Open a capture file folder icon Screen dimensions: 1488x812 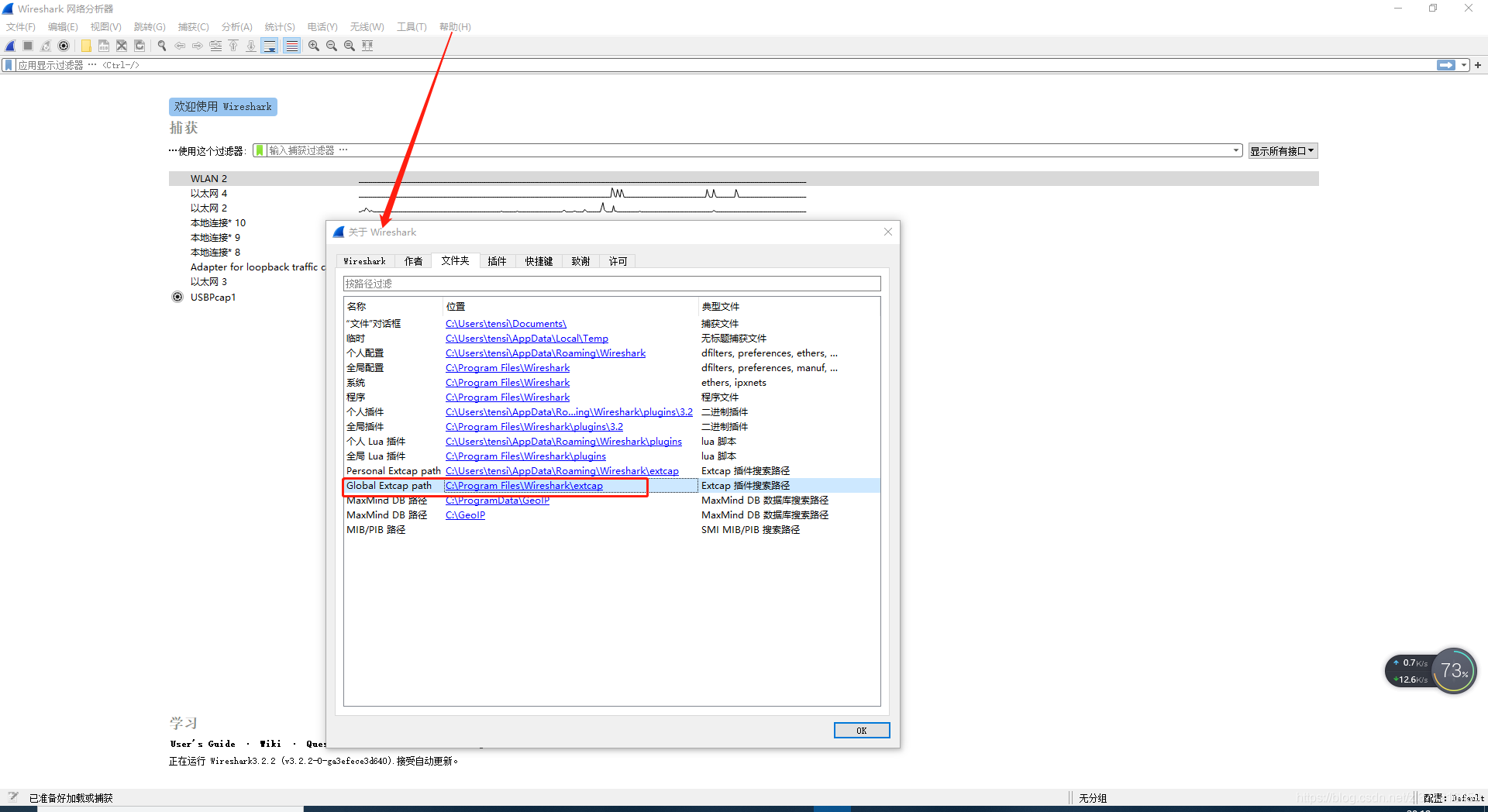86,46
